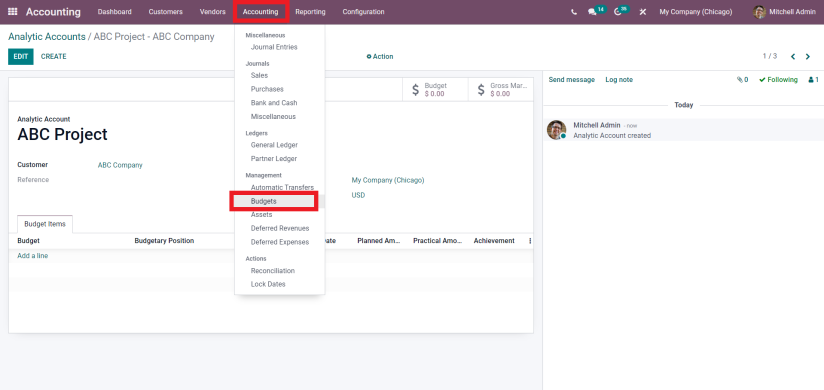Open ABC Company customer link
Screen dimensions: 824x390
point(120,165)
